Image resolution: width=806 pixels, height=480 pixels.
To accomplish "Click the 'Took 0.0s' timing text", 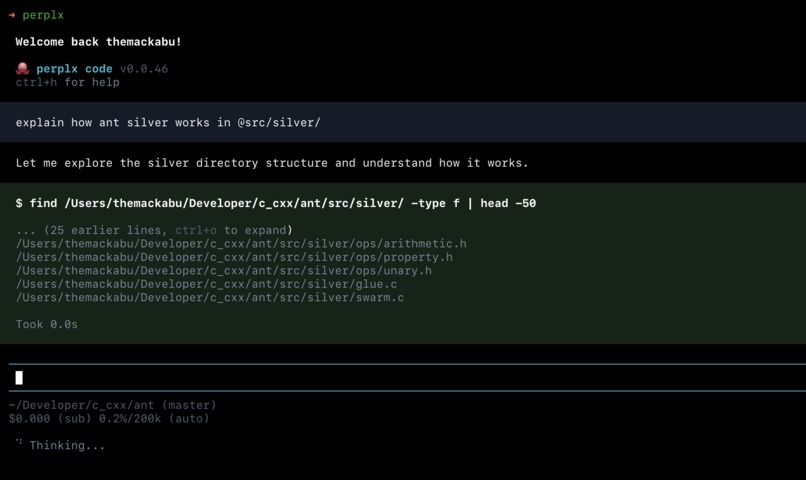I will pyautogui.click(x=47, y=324).
